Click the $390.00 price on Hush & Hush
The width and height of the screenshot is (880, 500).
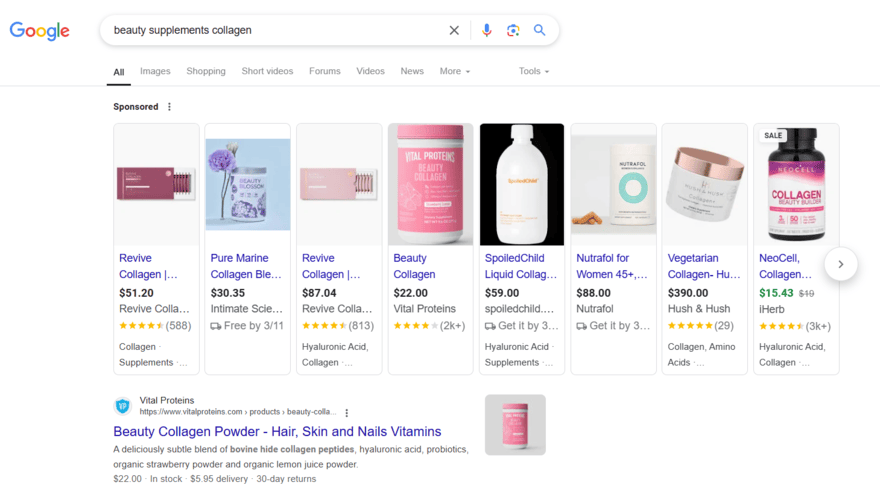coord(688,293)
